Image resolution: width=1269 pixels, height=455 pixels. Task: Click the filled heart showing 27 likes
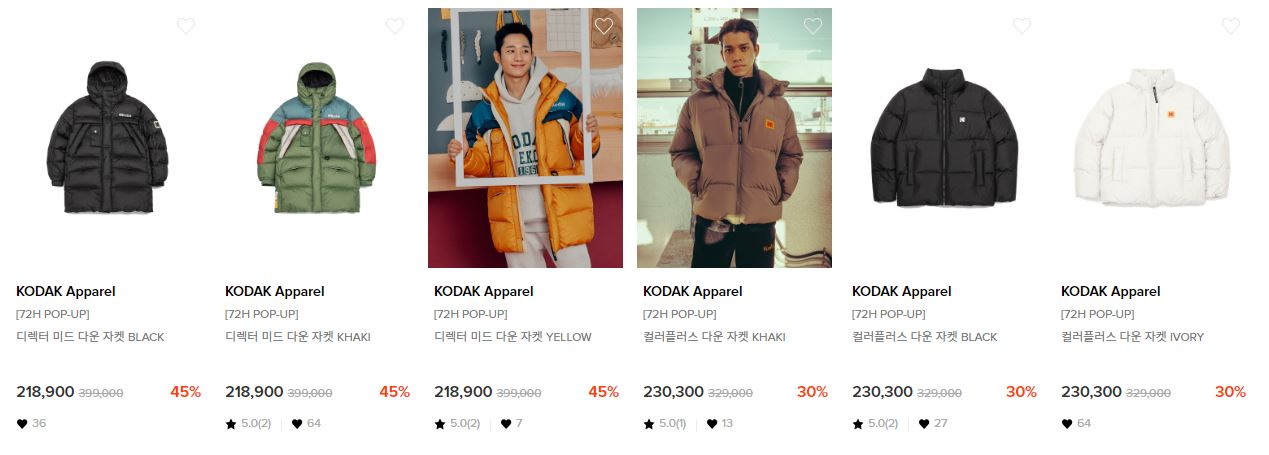924,424
